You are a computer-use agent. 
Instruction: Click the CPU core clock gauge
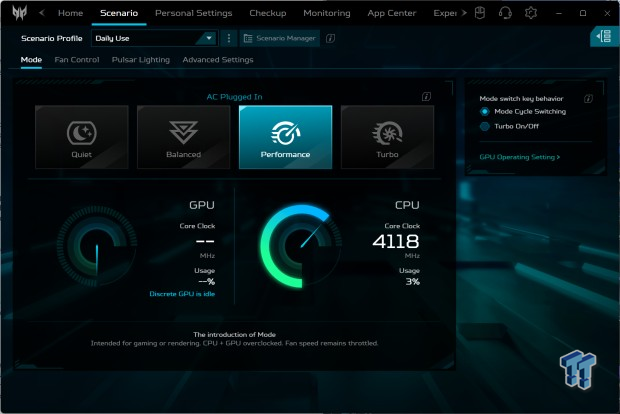[x=301, y=246]
